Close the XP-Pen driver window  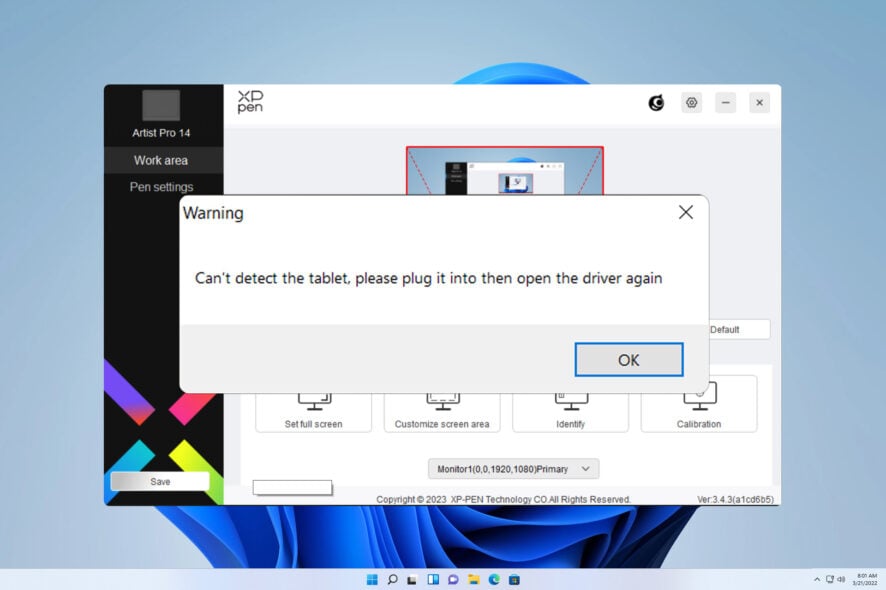[759, 103]
